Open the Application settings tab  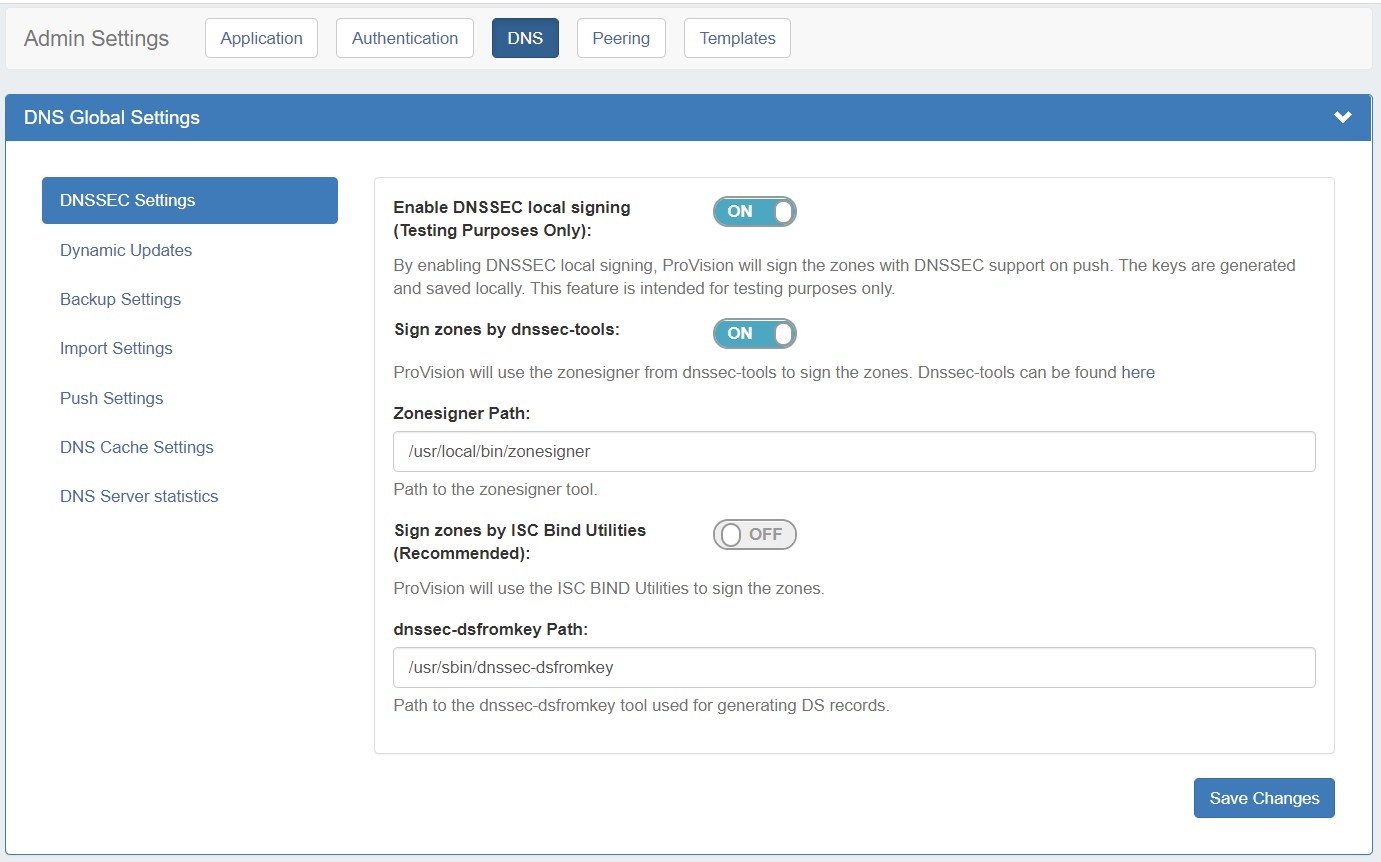pyautogui.click(x=261, y=39)
